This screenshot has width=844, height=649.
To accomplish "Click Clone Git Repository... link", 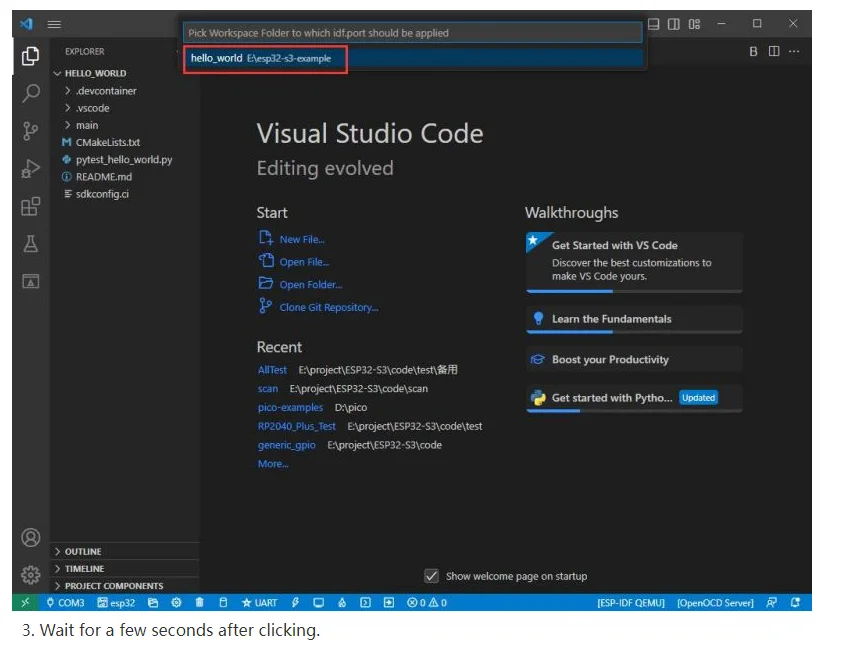I will [x=329, y=307].
